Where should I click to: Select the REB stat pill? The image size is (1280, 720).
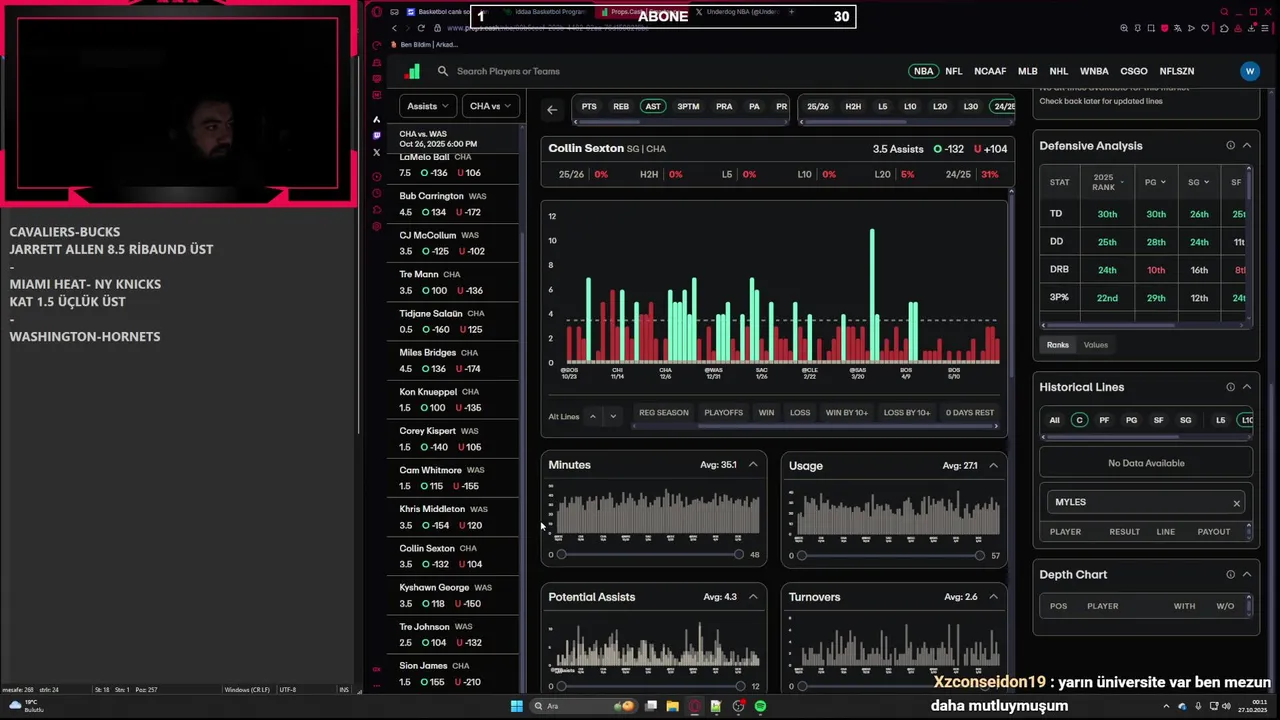tap(621, 106)
